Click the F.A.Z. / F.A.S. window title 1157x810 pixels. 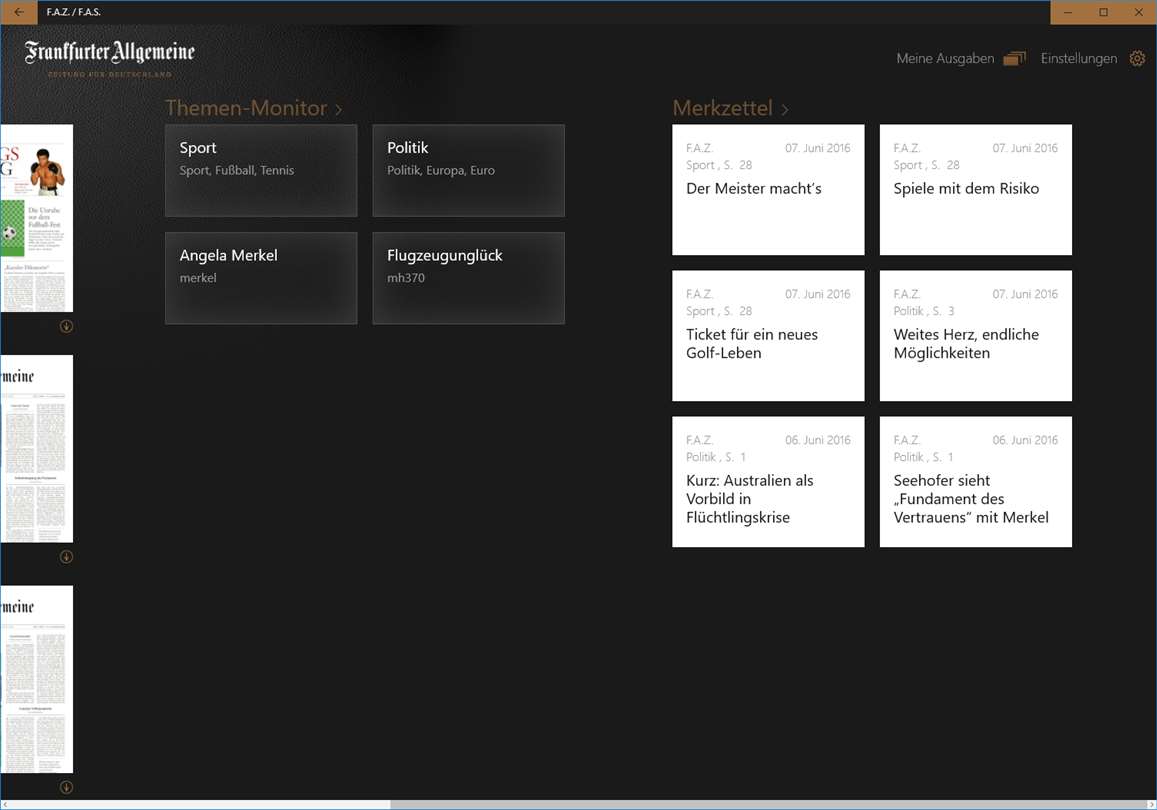tap(74, 12)
